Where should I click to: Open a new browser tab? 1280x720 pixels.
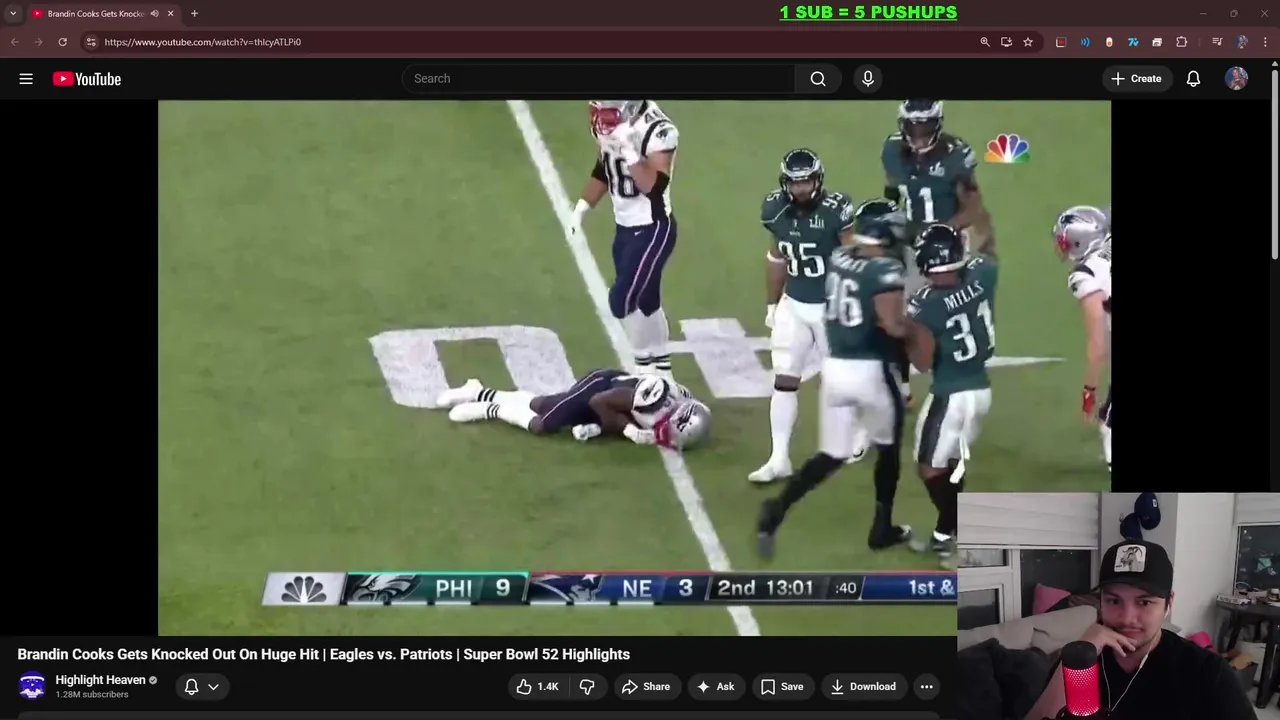pos(194,13)
